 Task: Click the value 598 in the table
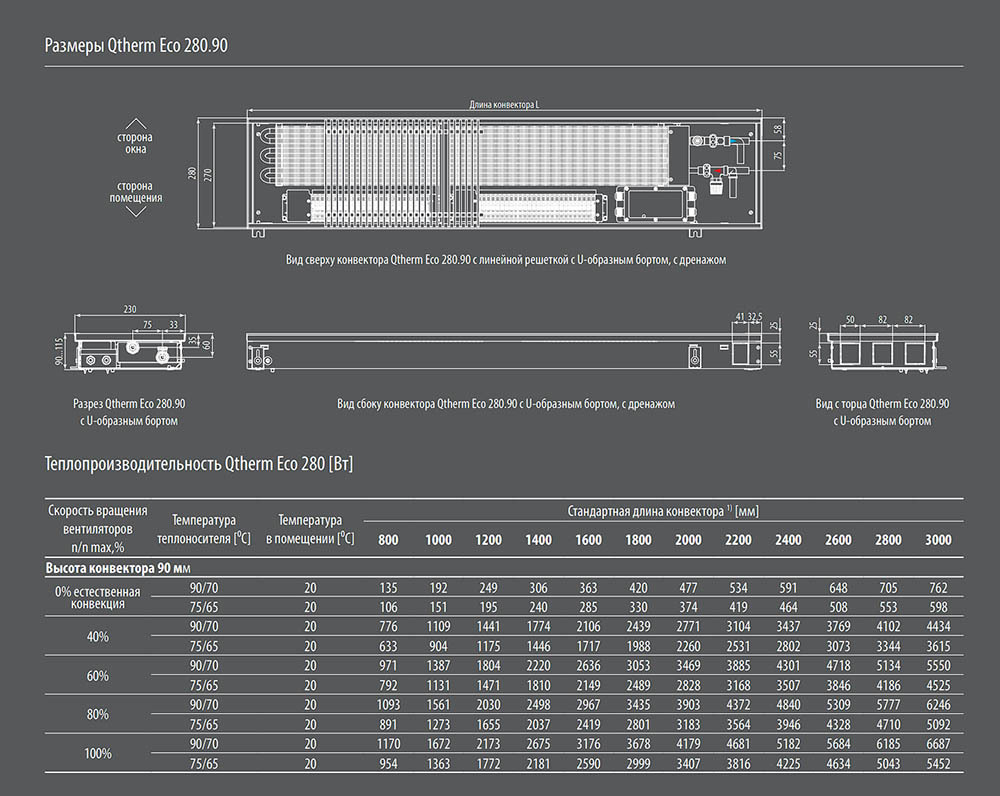click(938, 607)
